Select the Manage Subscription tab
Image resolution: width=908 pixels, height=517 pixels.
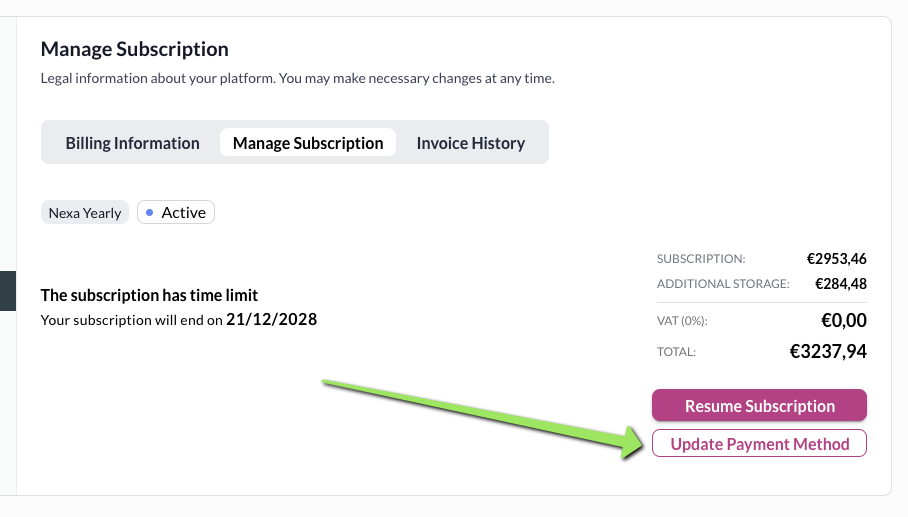pyautogui.click(x=308, y=143)
